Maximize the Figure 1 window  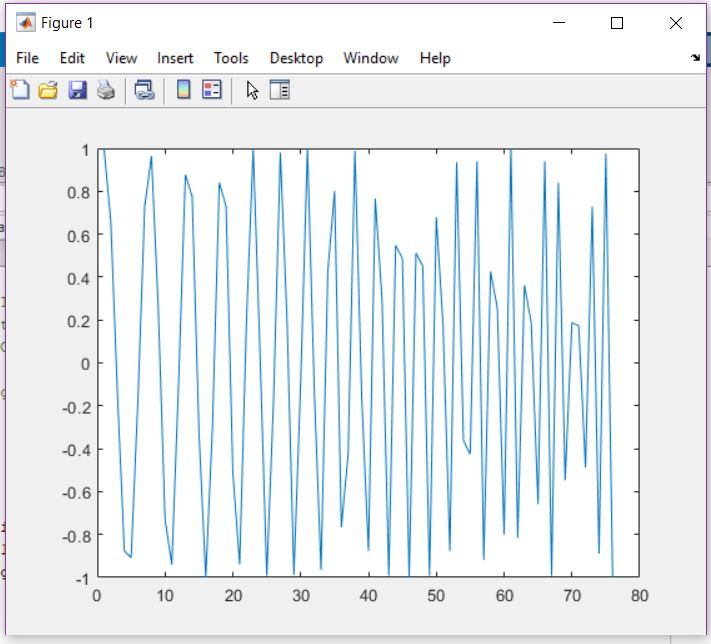(617, 23)
